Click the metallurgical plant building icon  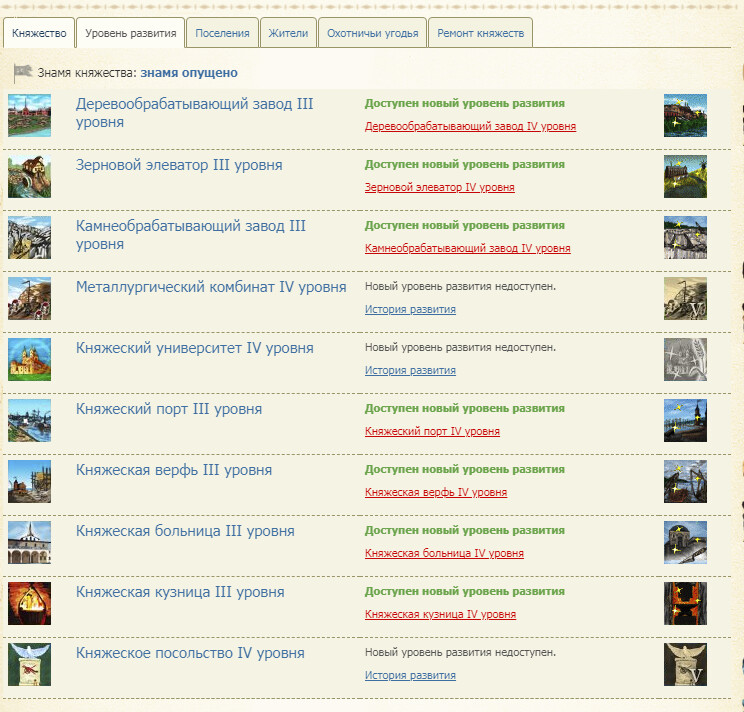pyautogui.click(x=29, y=298)
